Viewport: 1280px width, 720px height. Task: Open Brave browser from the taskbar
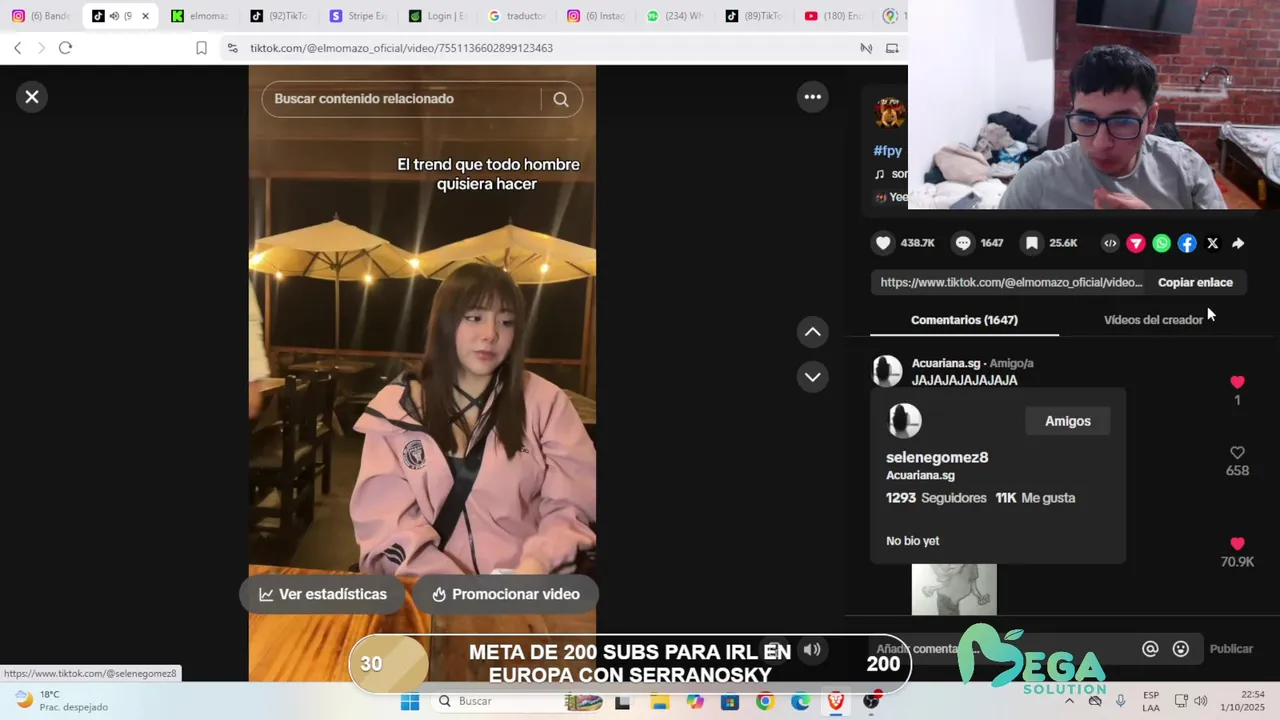point(836,702)
